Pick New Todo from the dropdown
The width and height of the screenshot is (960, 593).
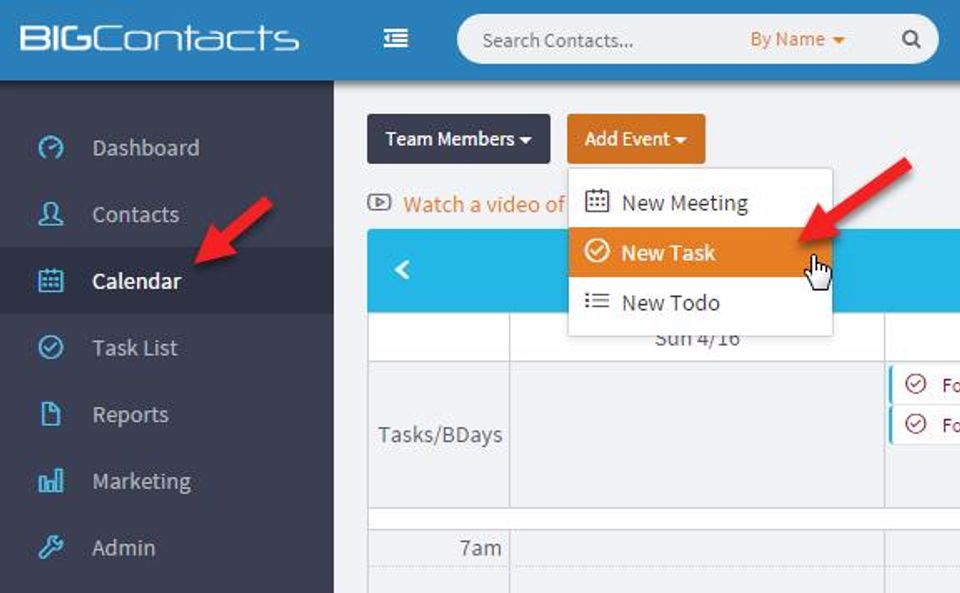coord(670,303)
